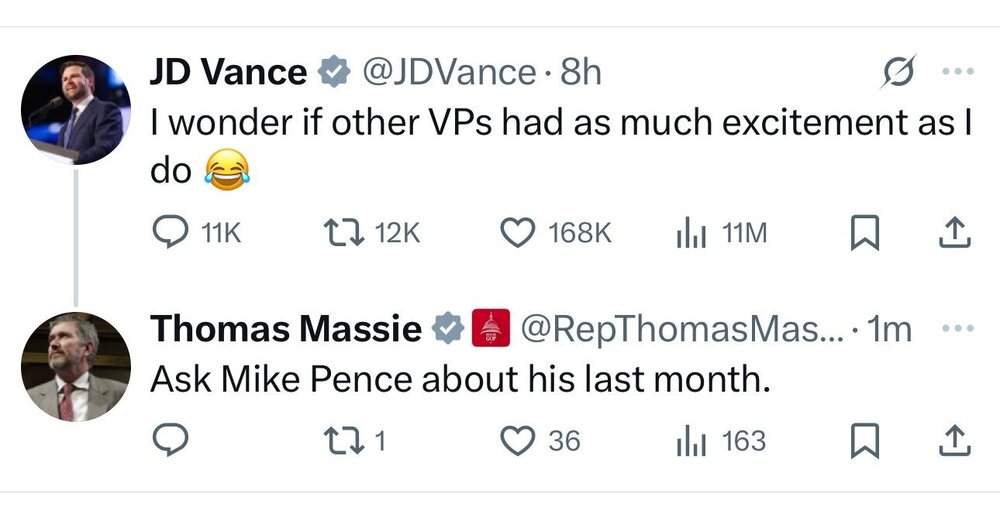The image size is (1000, 507).
Task: Open more options for Massie's reply
Action: tap(955, 329)
